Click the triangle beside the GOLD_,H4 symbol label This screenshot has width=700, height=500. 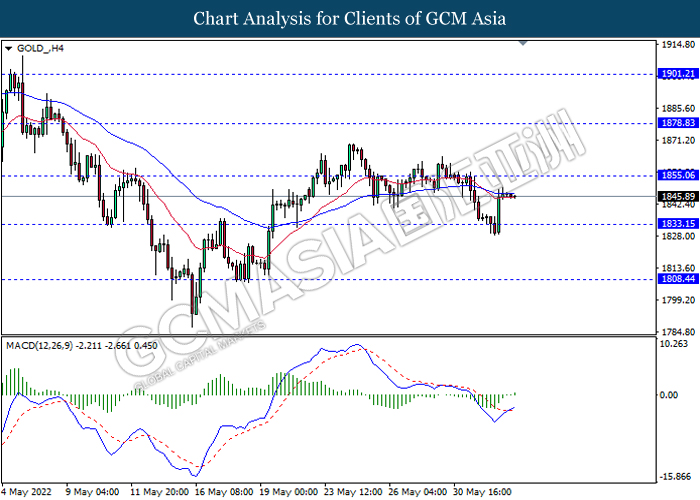[x=8, y=49]
